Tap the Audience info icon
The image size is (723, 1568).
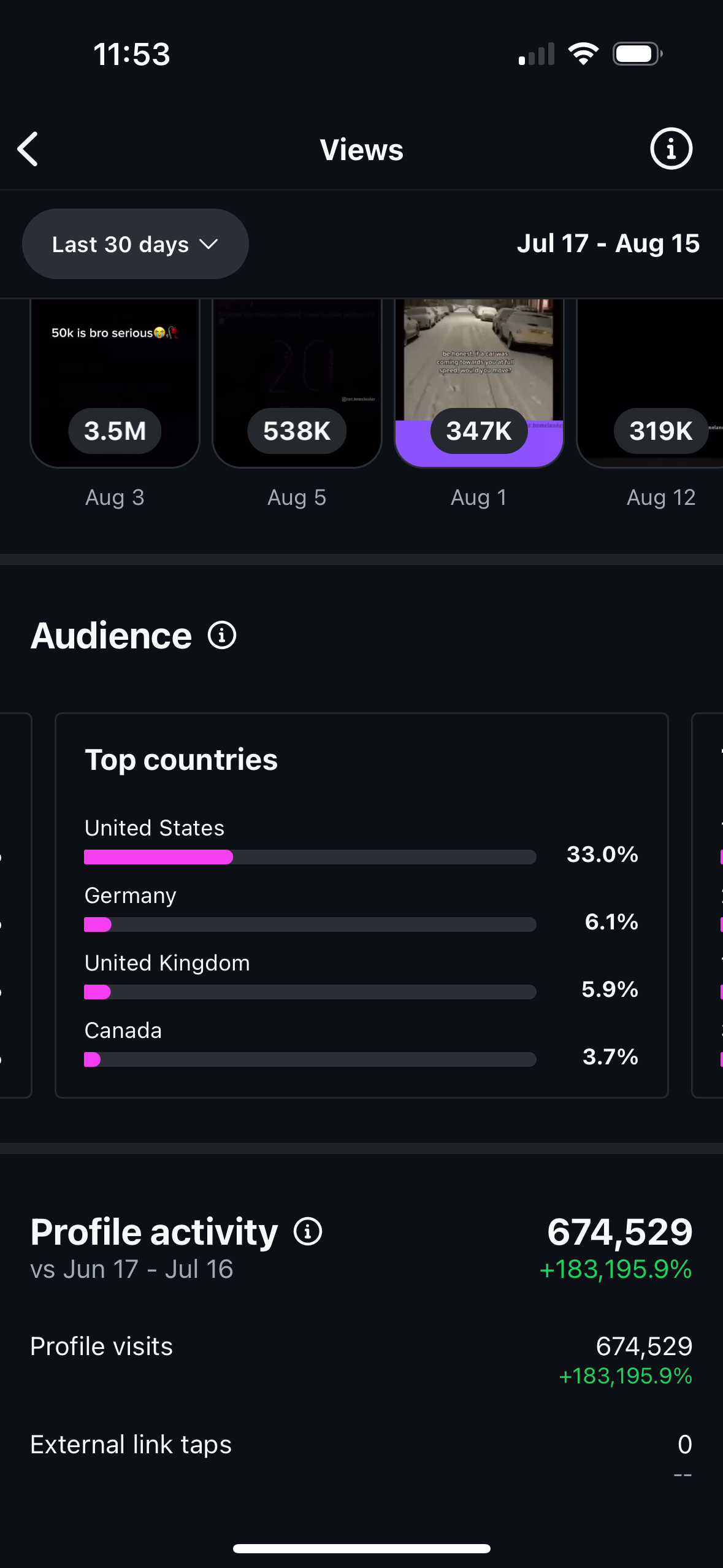[222, 636]
